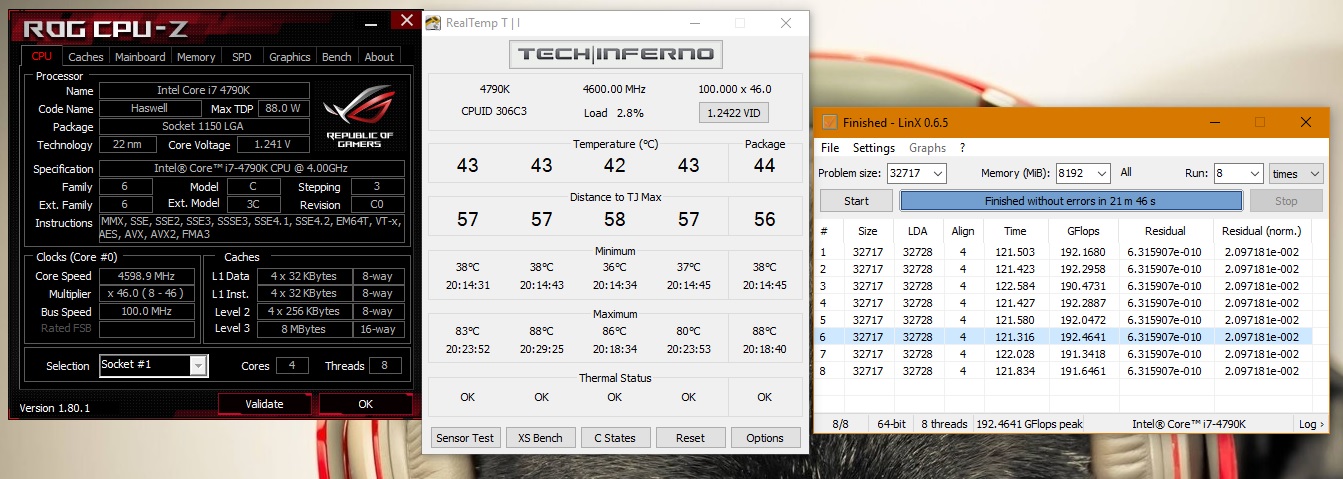Viewport: 1343px width, 479px height.
Task: Select LinX result row with 192.2887 GFlops
Action: tap(1065, 303)
